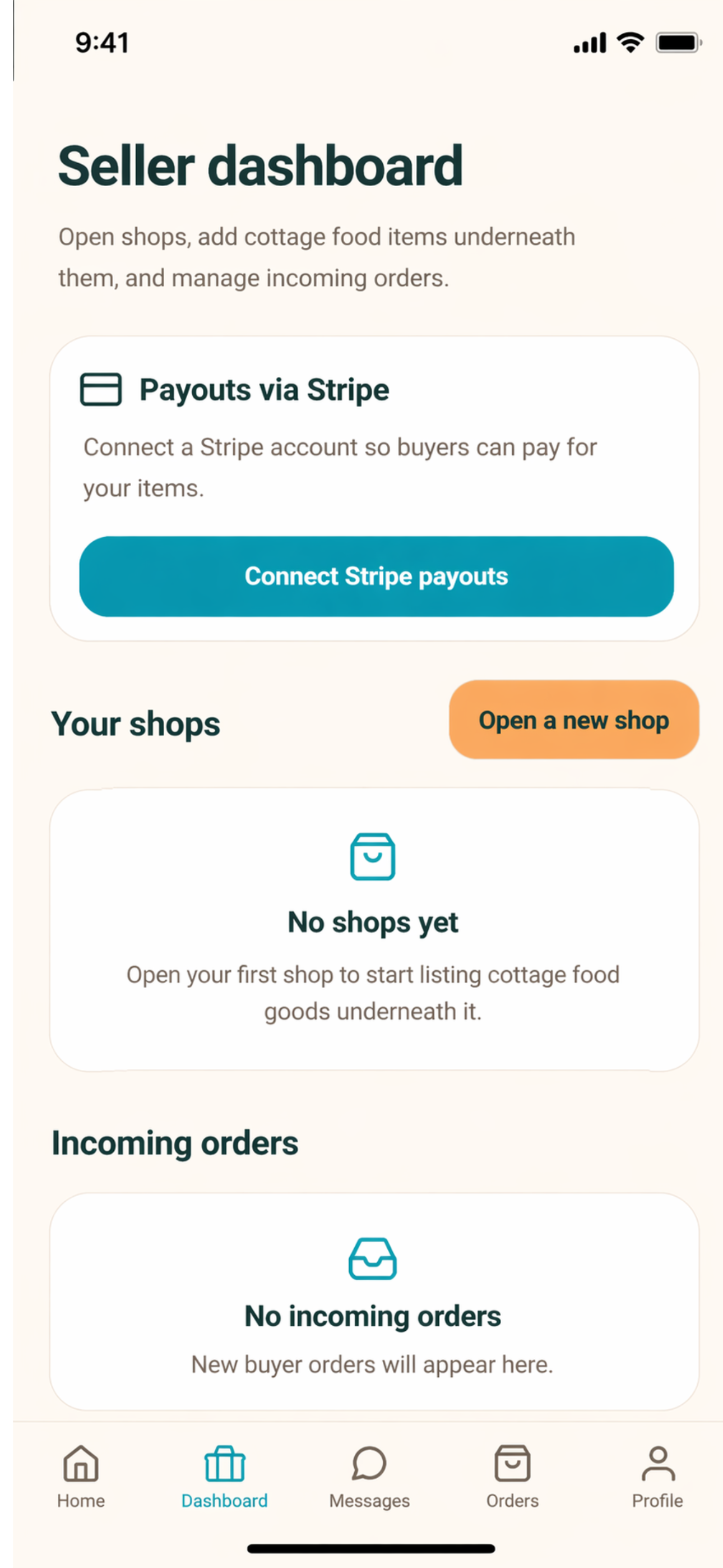Tap the shopping bag icon above No shops yet
The height and width of the screenshot is (1568, 723).
pos(373,856)
